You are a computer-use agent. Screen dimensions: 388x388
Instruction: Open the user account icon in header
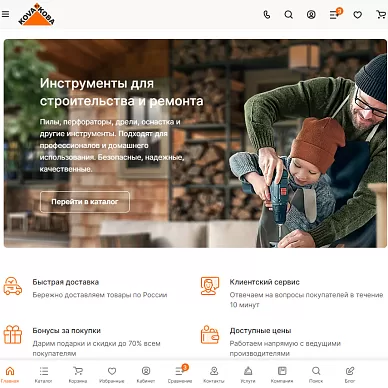click(311, 15)
